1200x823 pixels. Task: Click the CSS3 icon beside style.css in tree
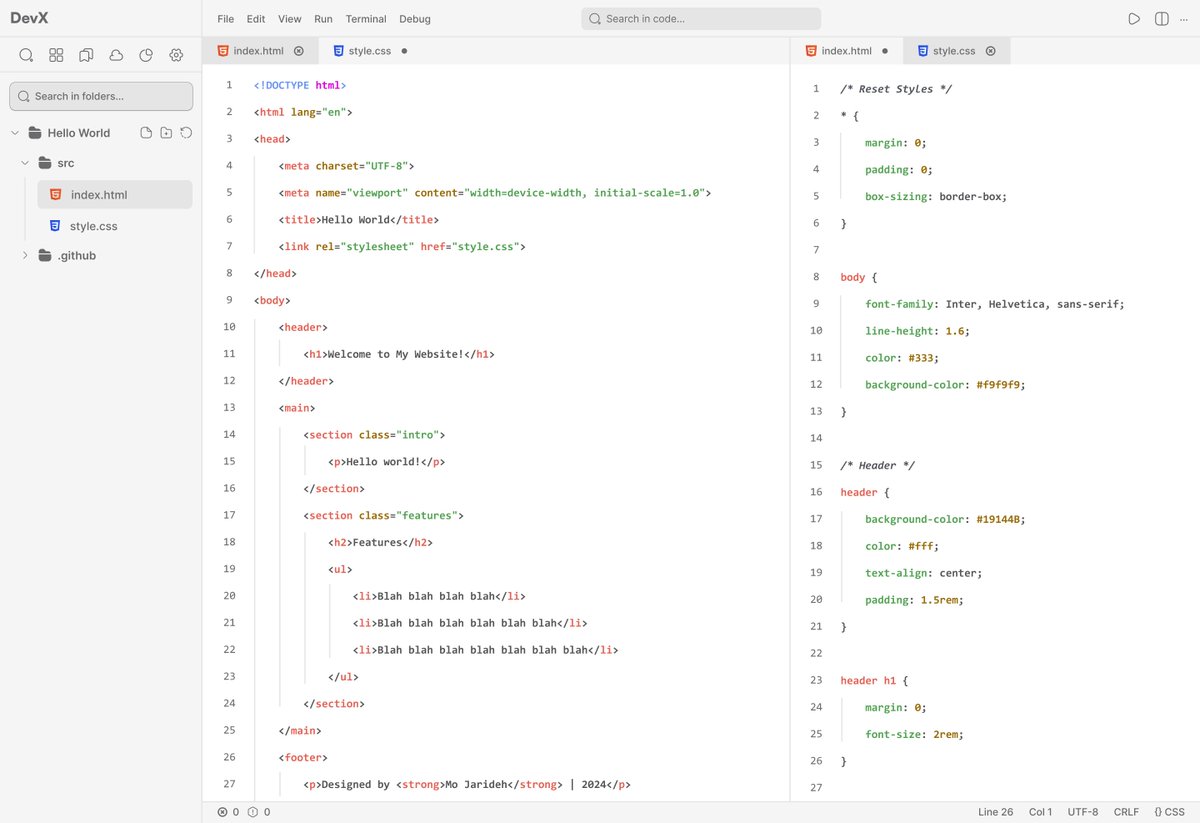(55, 226)
